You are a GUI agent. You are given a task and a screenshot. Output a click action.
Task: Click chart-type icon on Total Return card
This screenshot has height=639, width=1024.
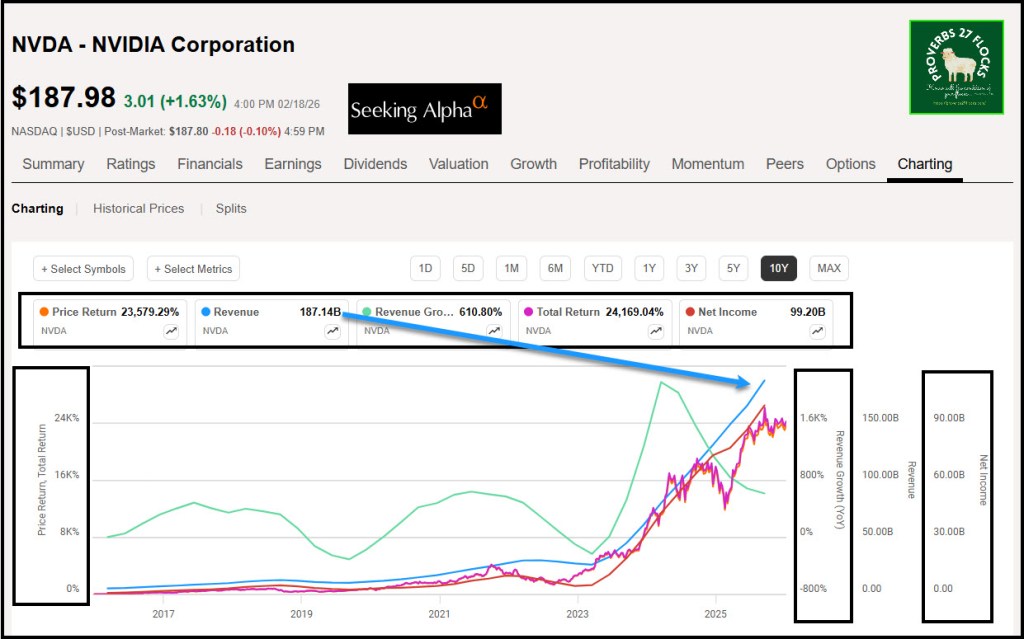point(656,331)
